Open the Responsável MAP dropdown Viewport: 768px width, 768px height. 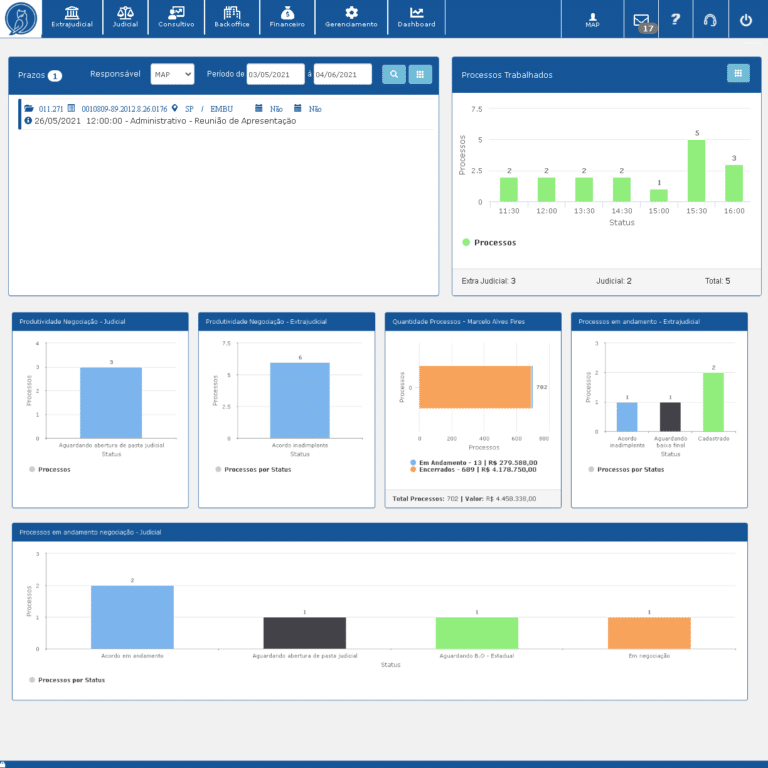(172, 74)
